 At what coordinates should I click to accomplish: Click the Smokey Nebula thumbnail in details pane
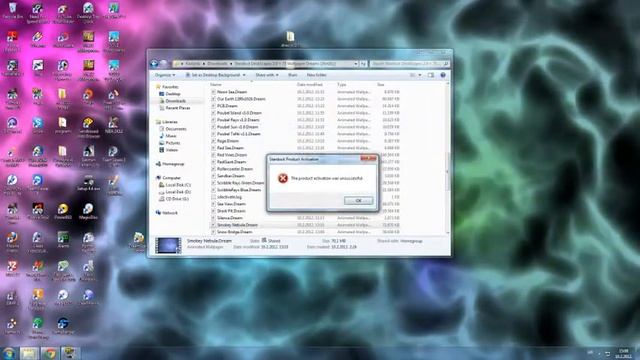click(x=168, y=245)
